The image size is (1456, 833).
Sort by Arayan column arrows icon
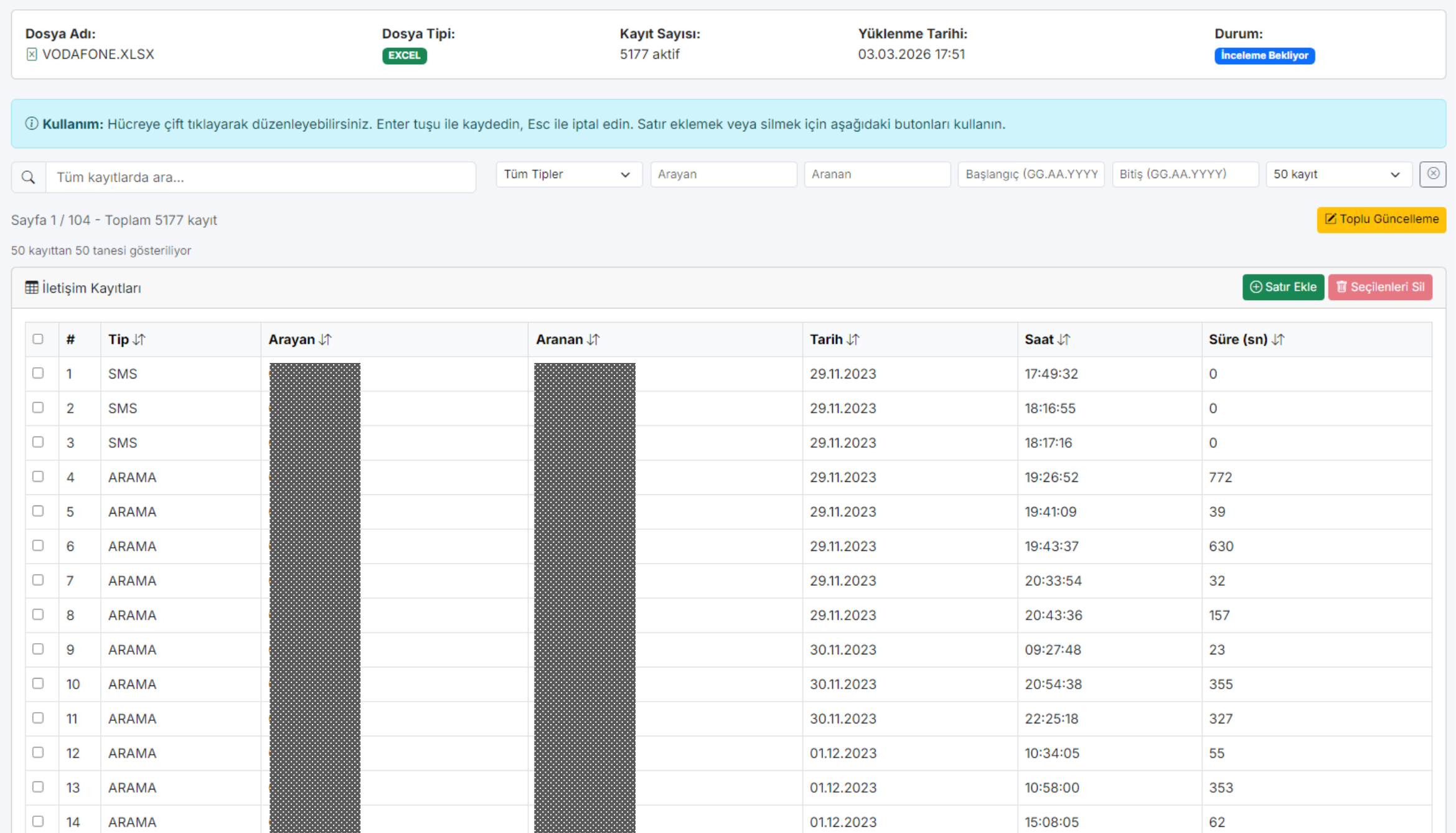[x=326, y=339]
